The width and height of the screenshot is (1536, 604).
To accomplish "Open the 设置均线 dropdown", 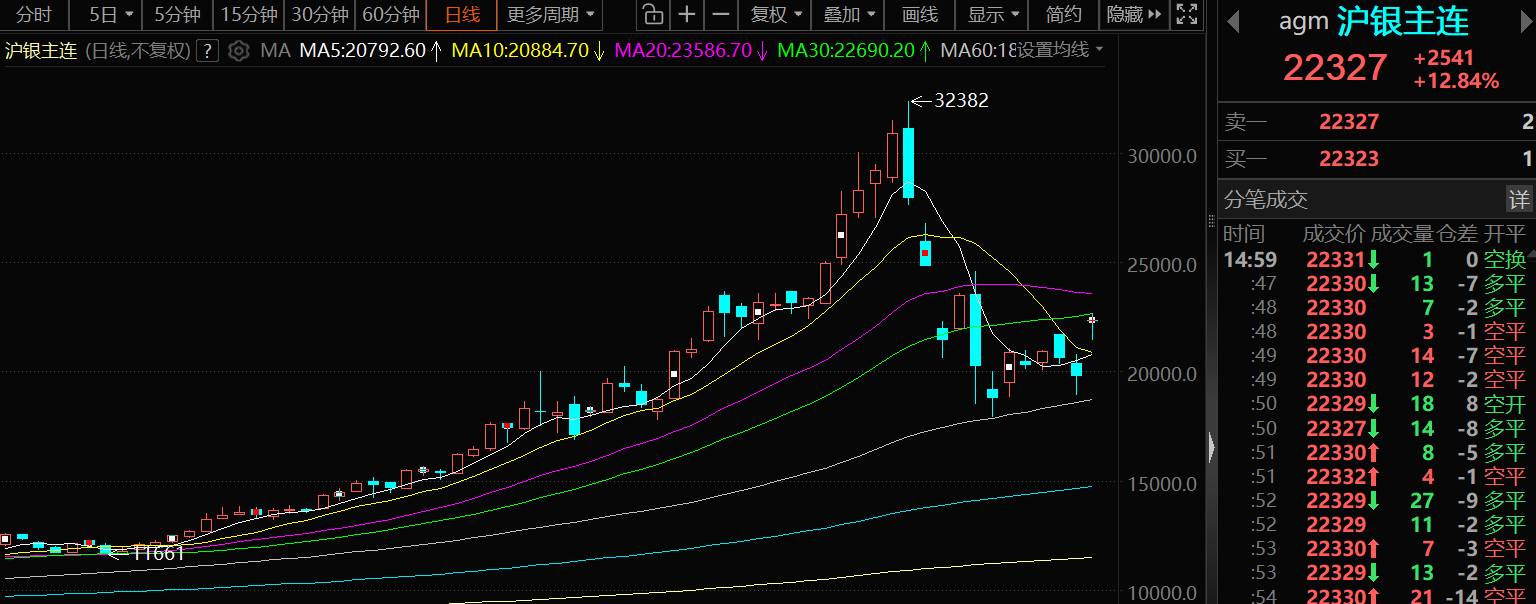I will pos(1059,50).
